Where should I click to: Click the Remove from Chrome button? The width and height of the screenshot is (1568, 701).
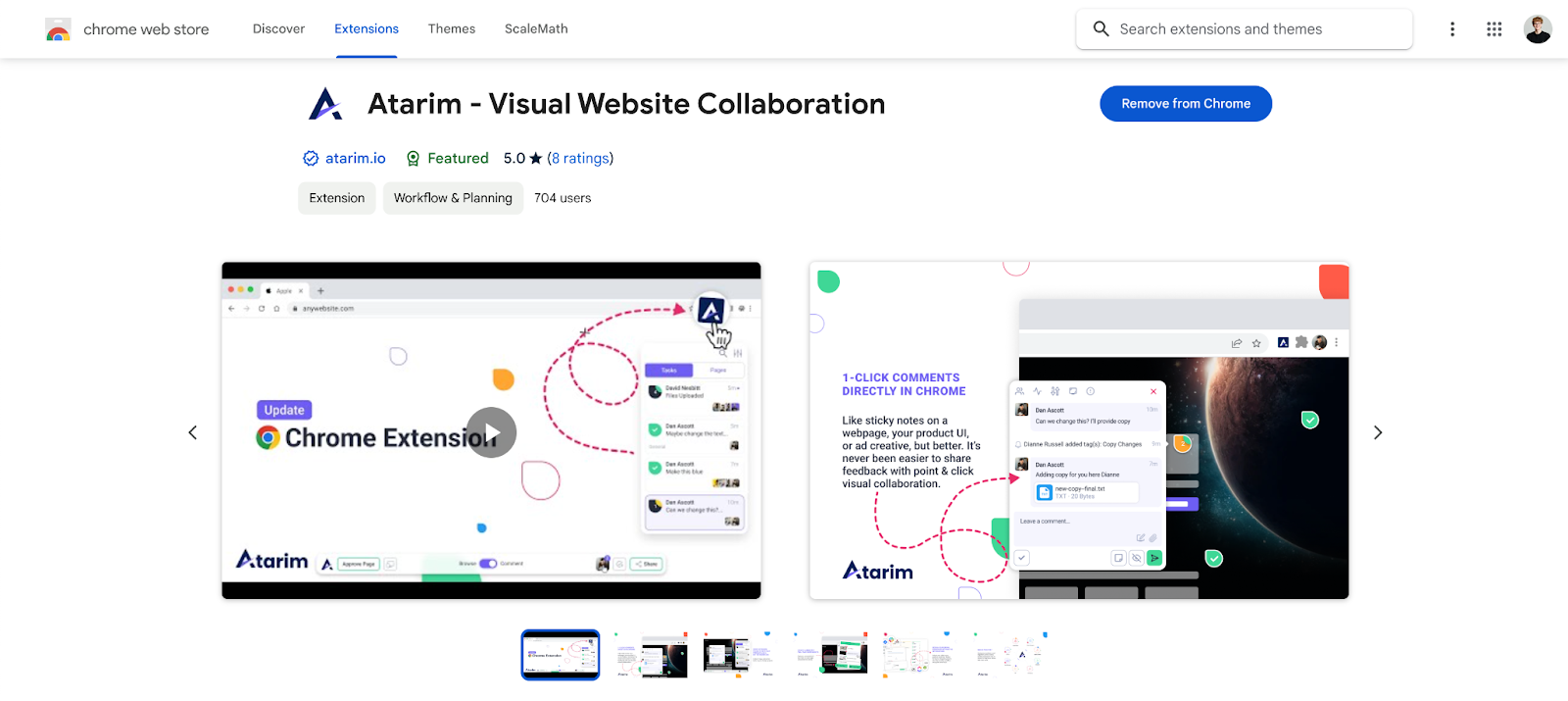pyautogui.click(x=1185, y=104)
